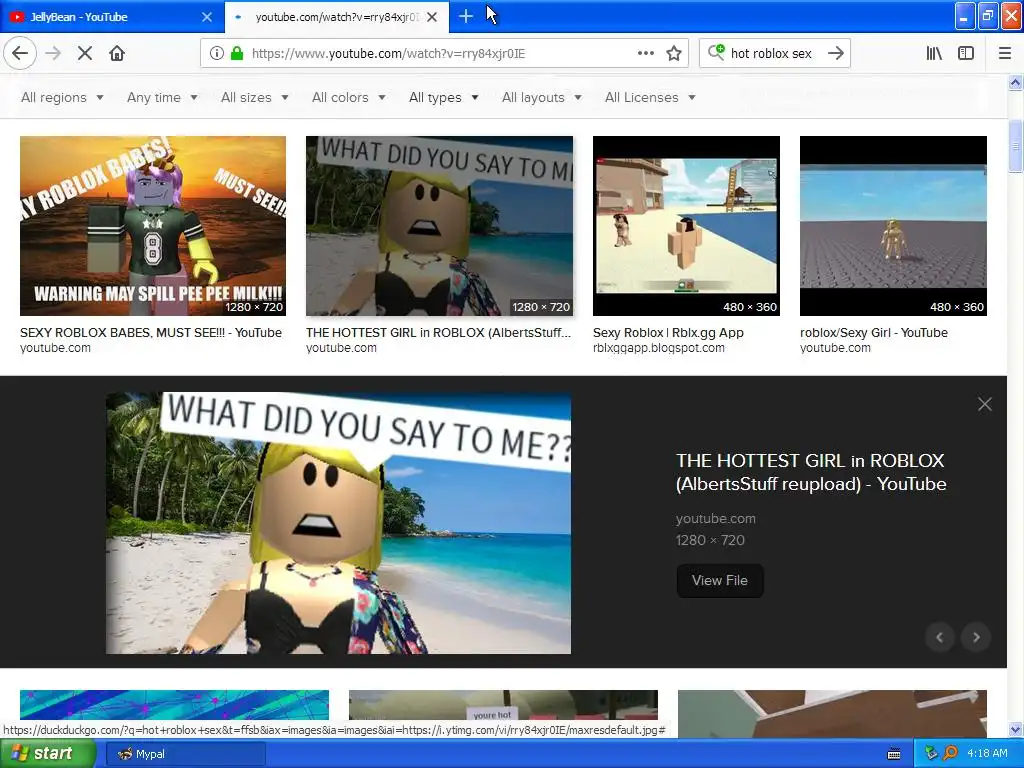Click the tray icon left of the magnifier
The image size is (1024, 768).
point(931,753)
